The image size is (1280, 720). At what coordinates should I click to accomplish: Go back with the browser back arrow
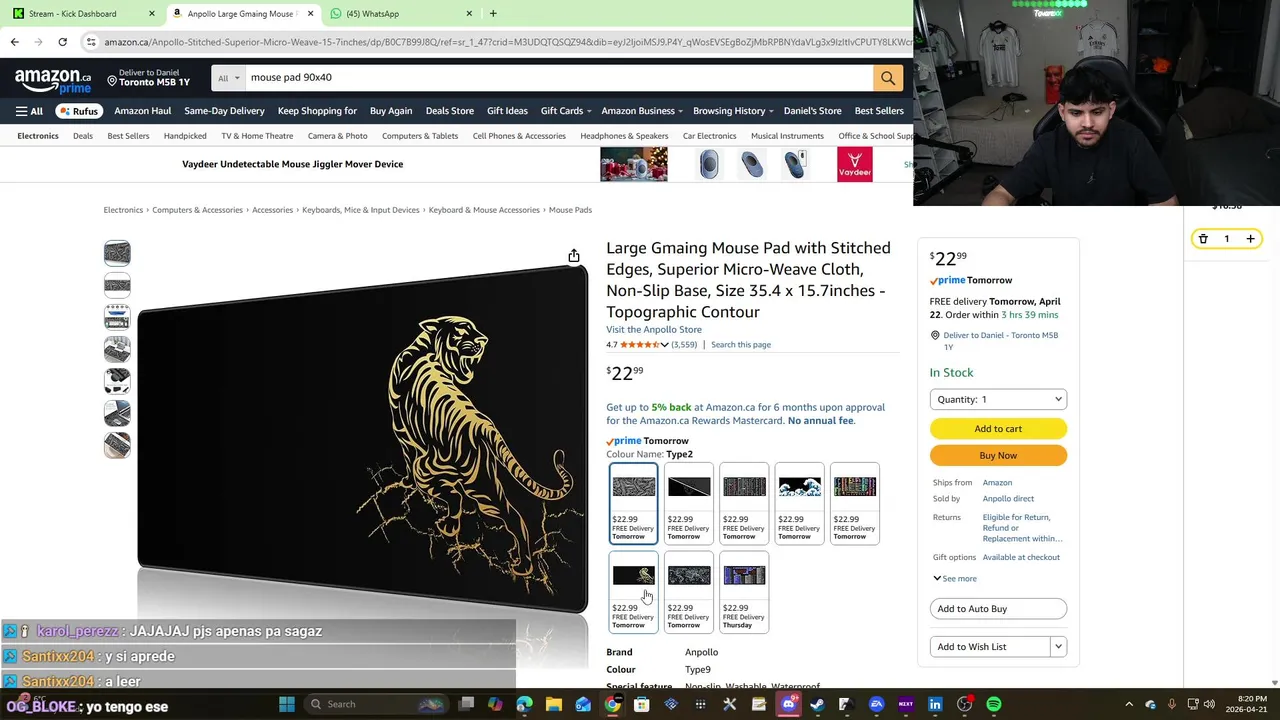point(14,42)
